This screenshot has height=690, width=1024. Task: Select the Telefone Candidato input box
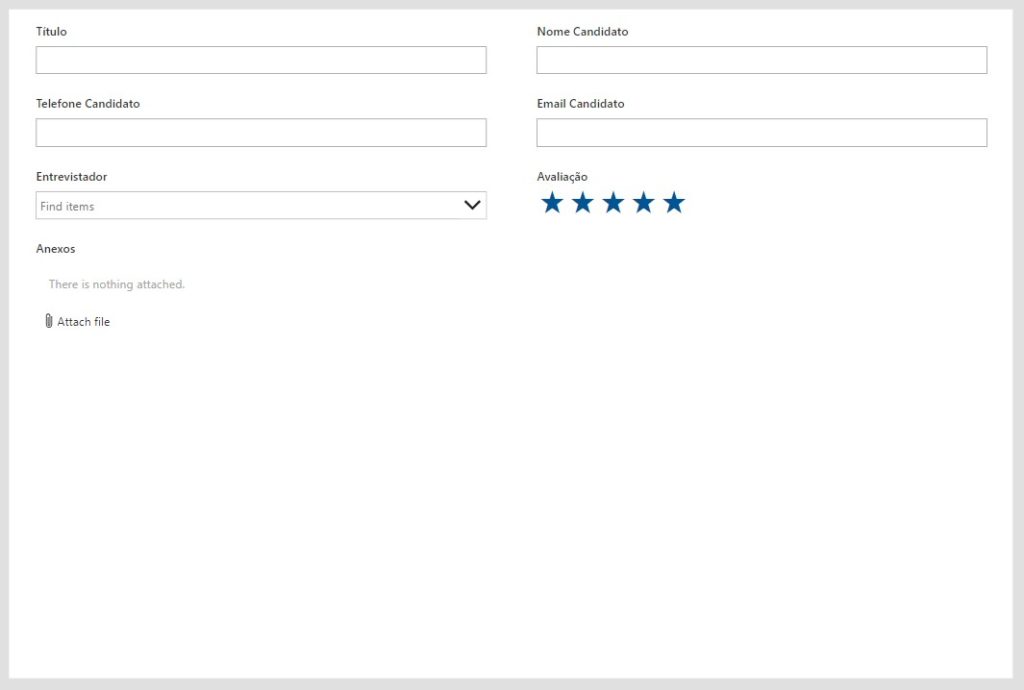tap(261, 133)
